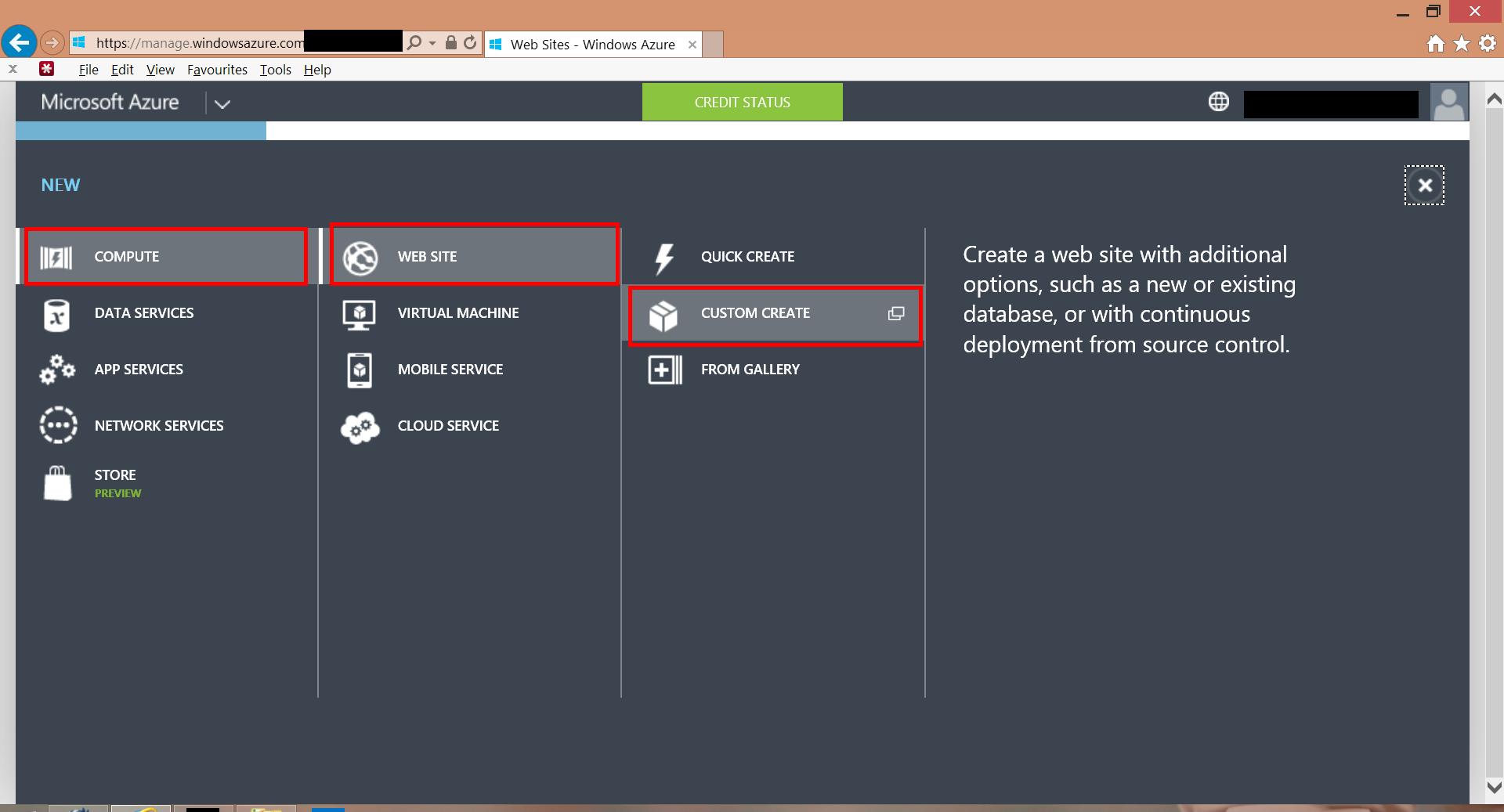Click the red toolbar extension icon
The height and width of the screenshot is (812, 1504).
click(47, 69)
